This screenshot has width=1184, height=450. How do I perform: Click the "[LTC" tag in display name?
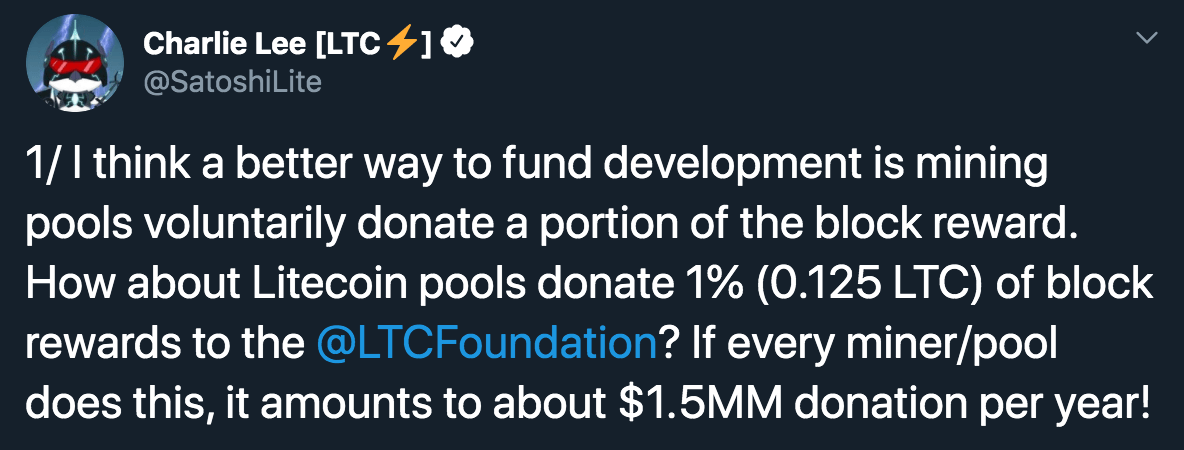[346, 44]
